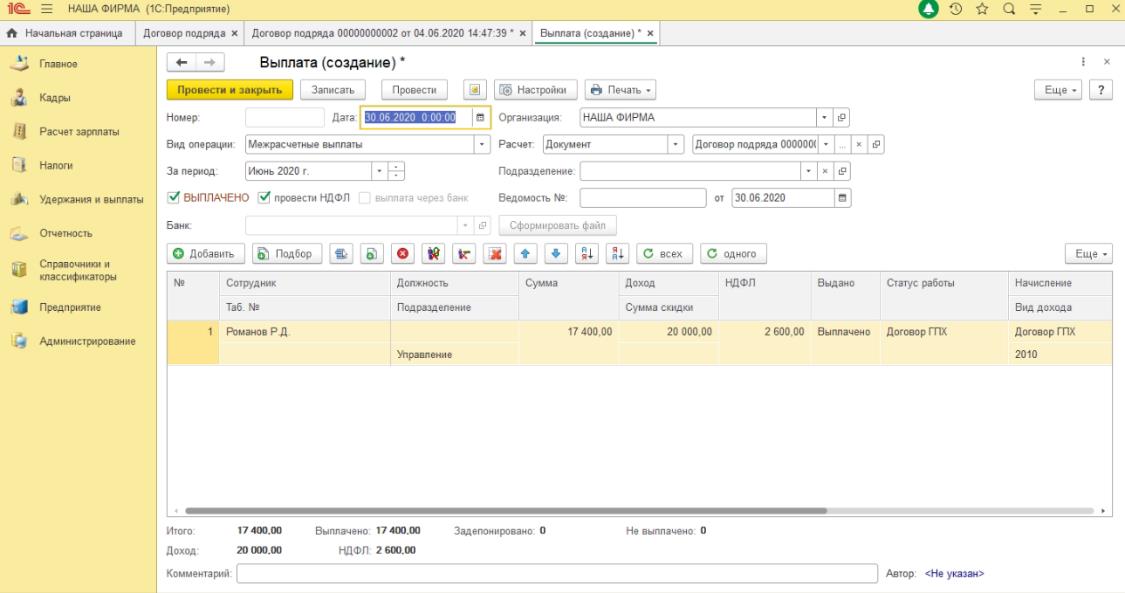Viewport: 1125px width, 593px height.
Task: Uncheck the ВЫПЛАЧЕНО checkbox
Action: 172,197
